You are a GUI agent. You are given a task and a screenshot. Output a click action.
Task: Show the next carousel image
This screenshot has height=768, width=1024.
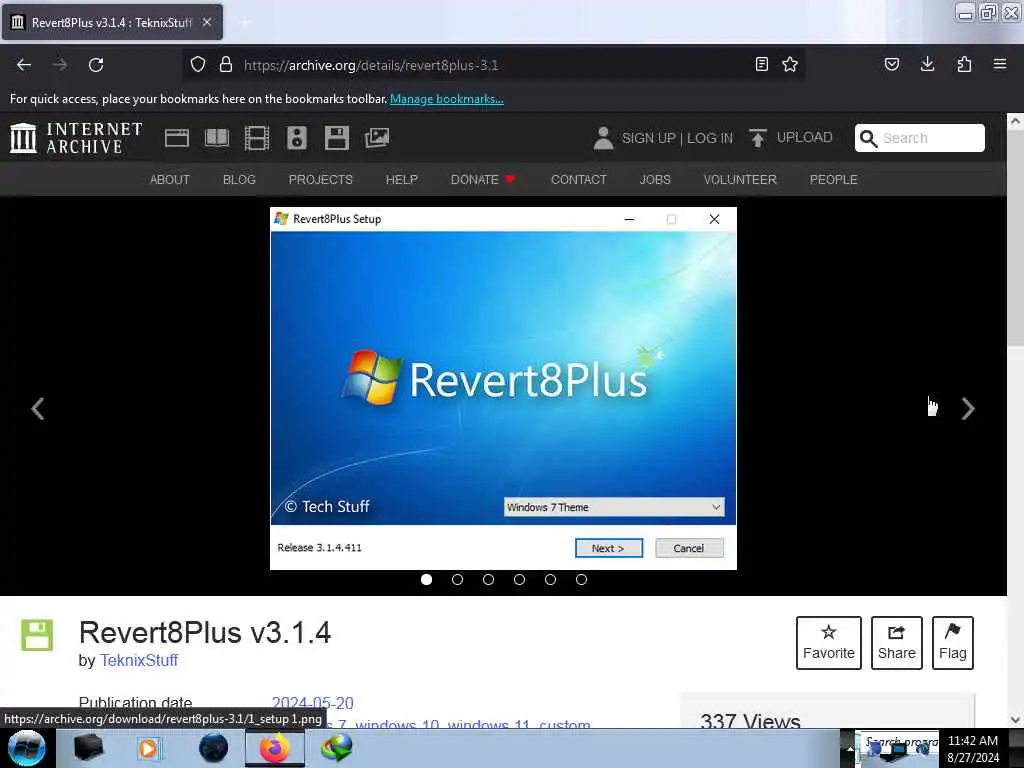[968, 409]
